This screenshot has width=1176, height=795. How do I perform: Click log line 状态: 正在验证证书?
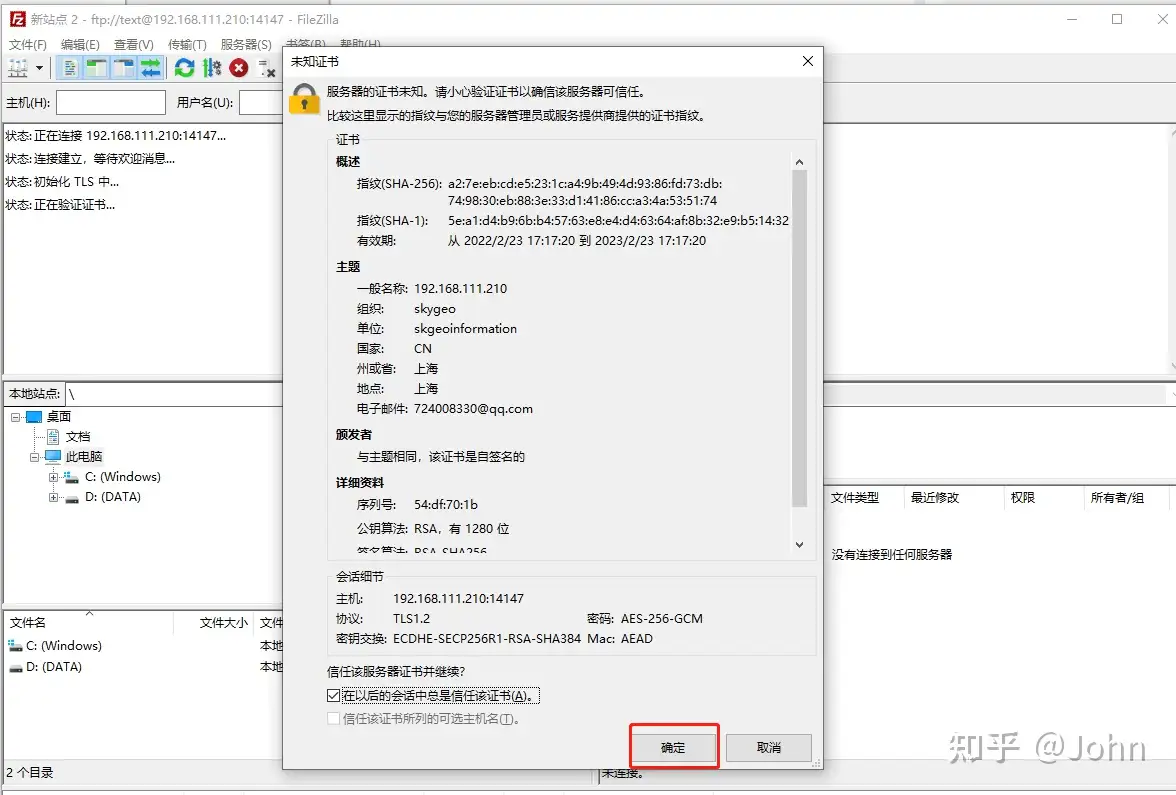(60, 205)
